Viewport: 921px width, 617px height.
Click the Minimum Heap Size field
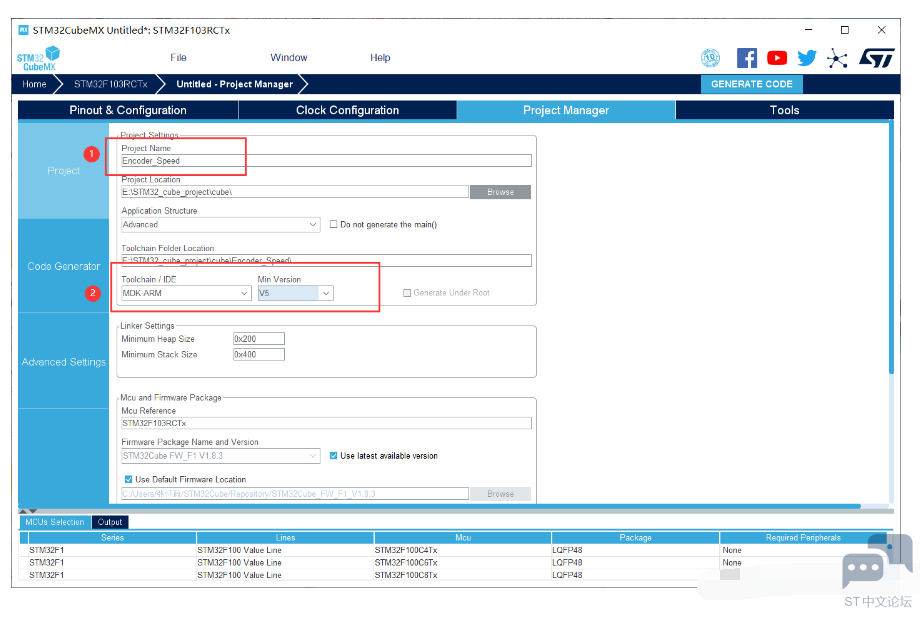[x=258, y=339]
